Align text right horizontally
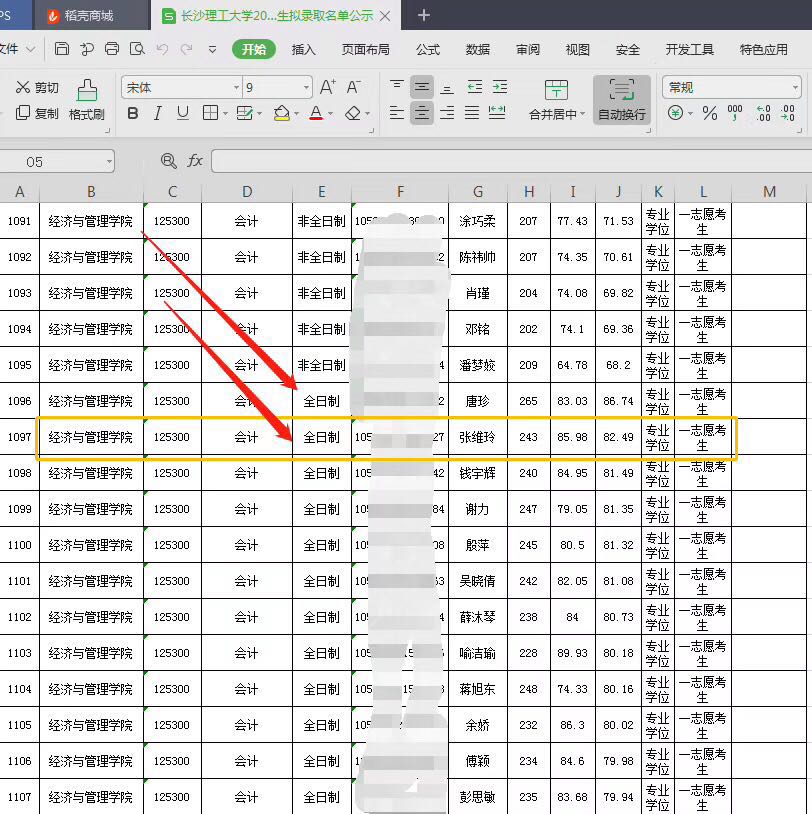 446,113
